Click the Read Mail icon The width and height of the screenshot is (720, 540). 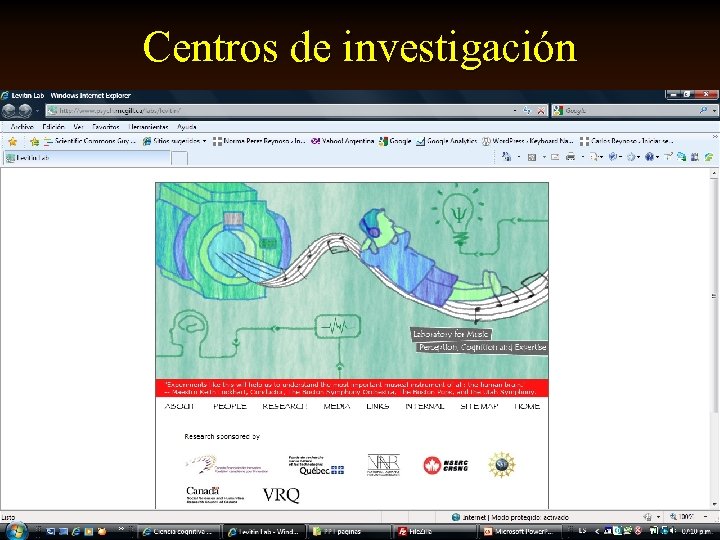pos(555,157)
